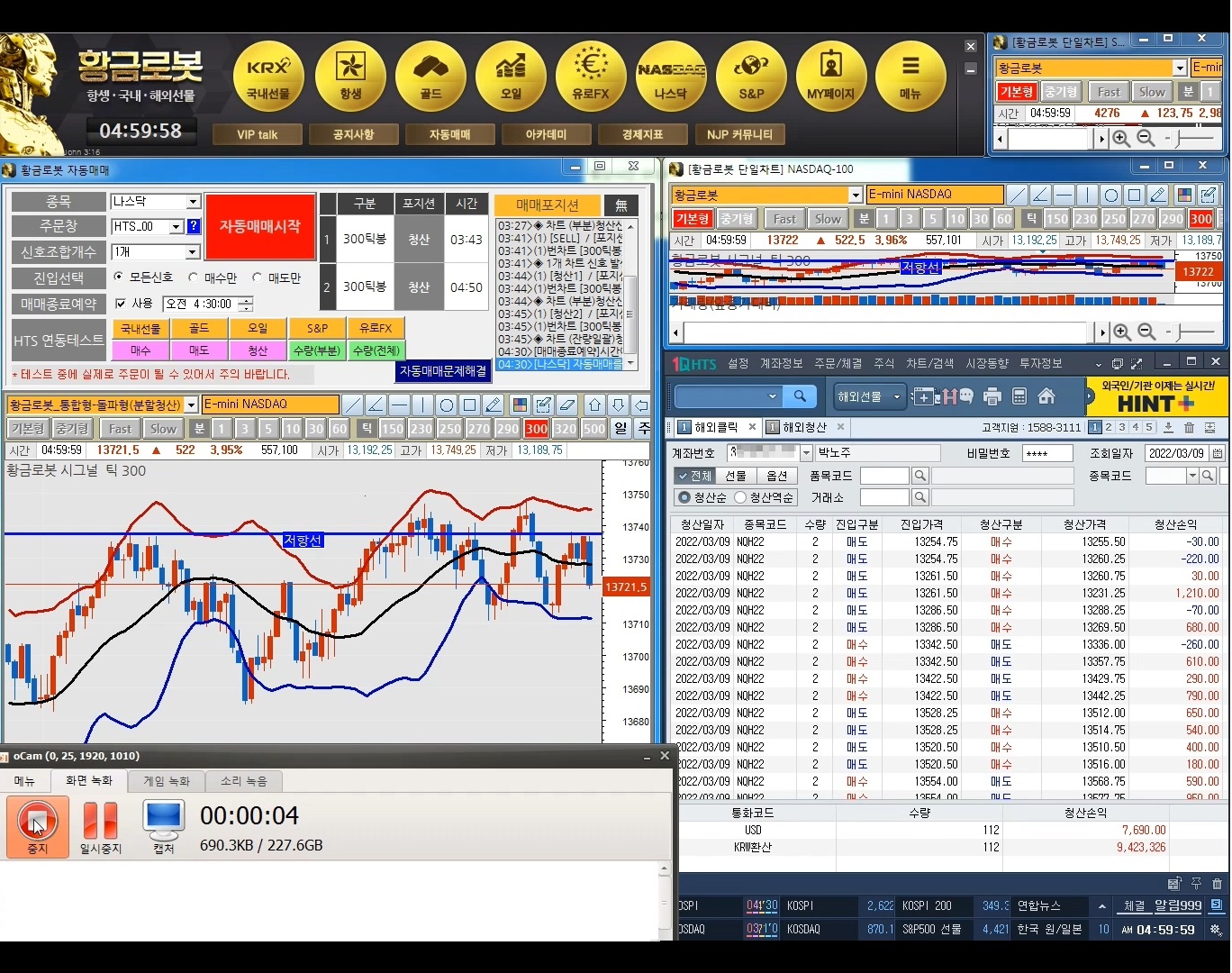Open the KRX 국내선물 gold button
This screenshot has height=973, width=1232.
pos(268,77)
